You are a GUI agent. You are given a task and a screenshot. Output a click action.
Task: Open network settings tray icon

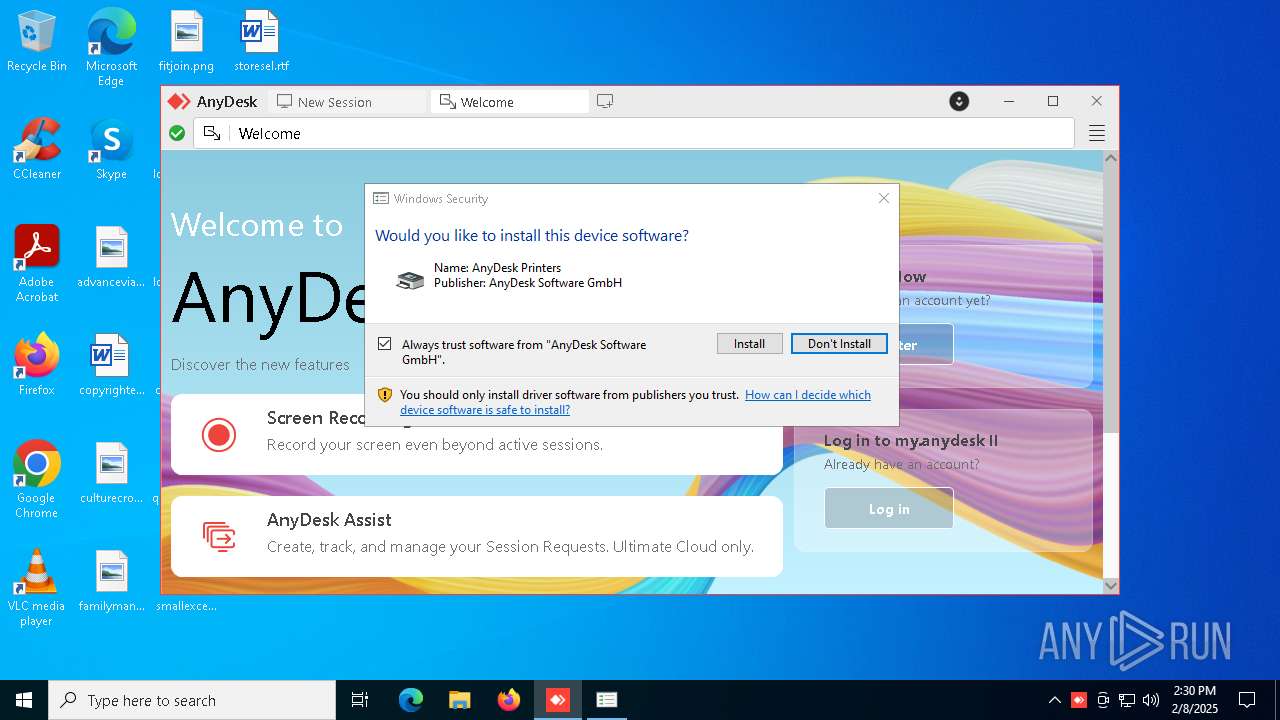1127,700
